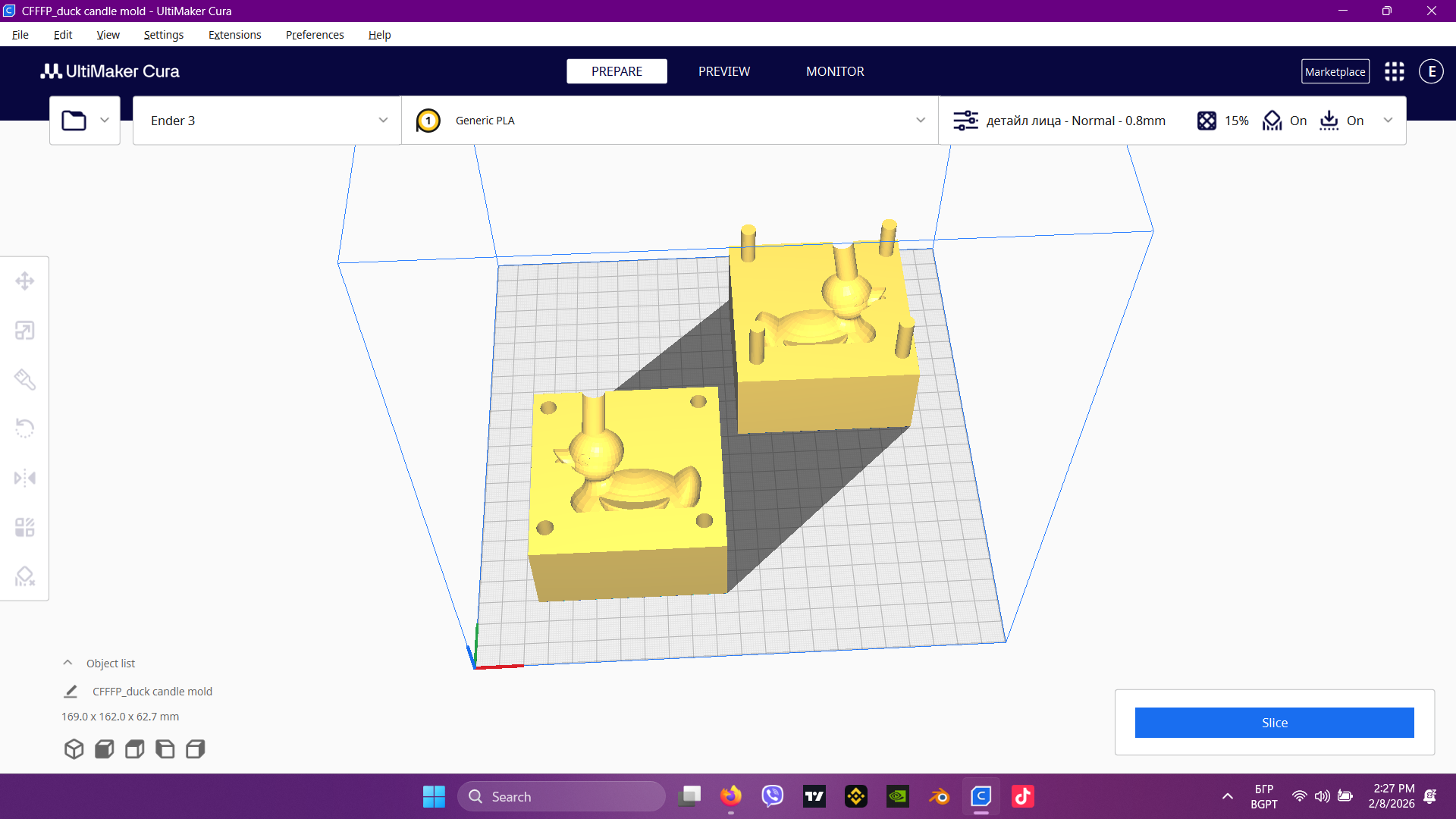Screen dimensions: 1456x819
Task: Click the infill percentage icon
Action: point(1207,121)
